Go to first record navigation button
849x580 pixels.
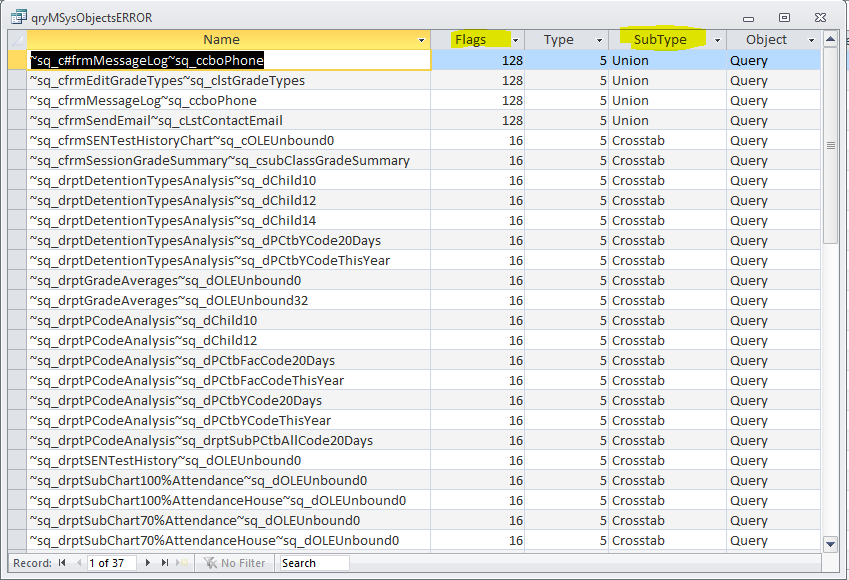tap(62, 563)
